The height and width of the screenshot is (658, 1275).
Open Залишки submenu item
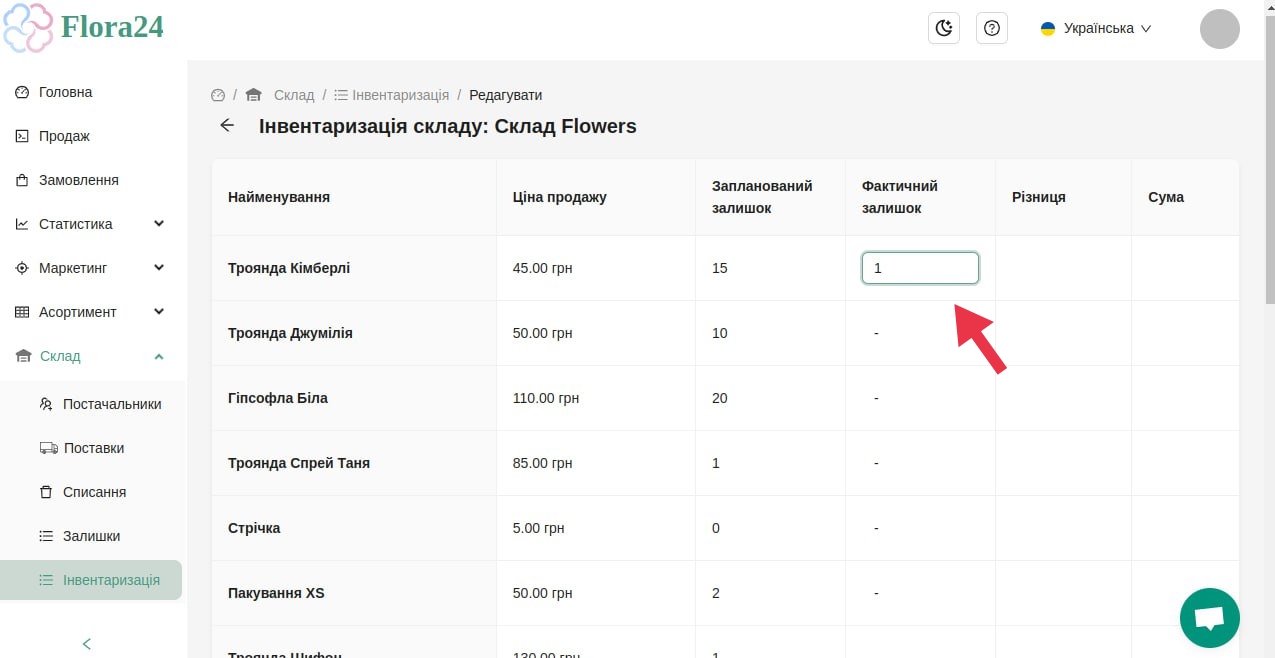[x=93, y=536]
